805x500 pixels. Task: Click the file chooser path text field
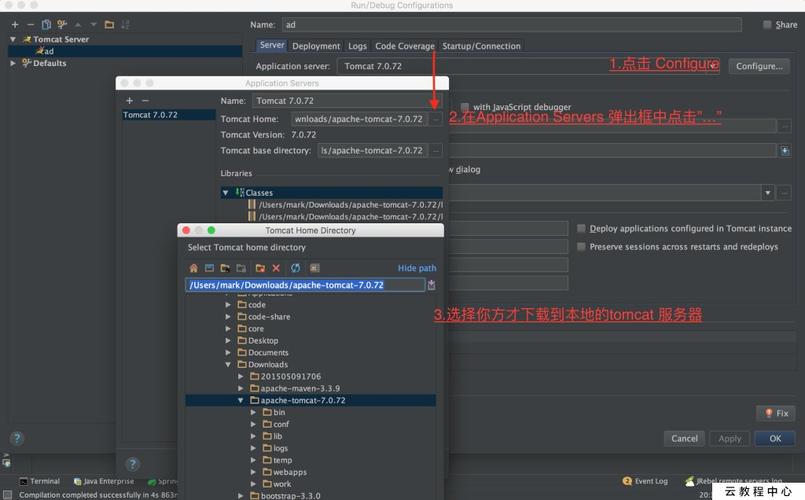(305, 285)
